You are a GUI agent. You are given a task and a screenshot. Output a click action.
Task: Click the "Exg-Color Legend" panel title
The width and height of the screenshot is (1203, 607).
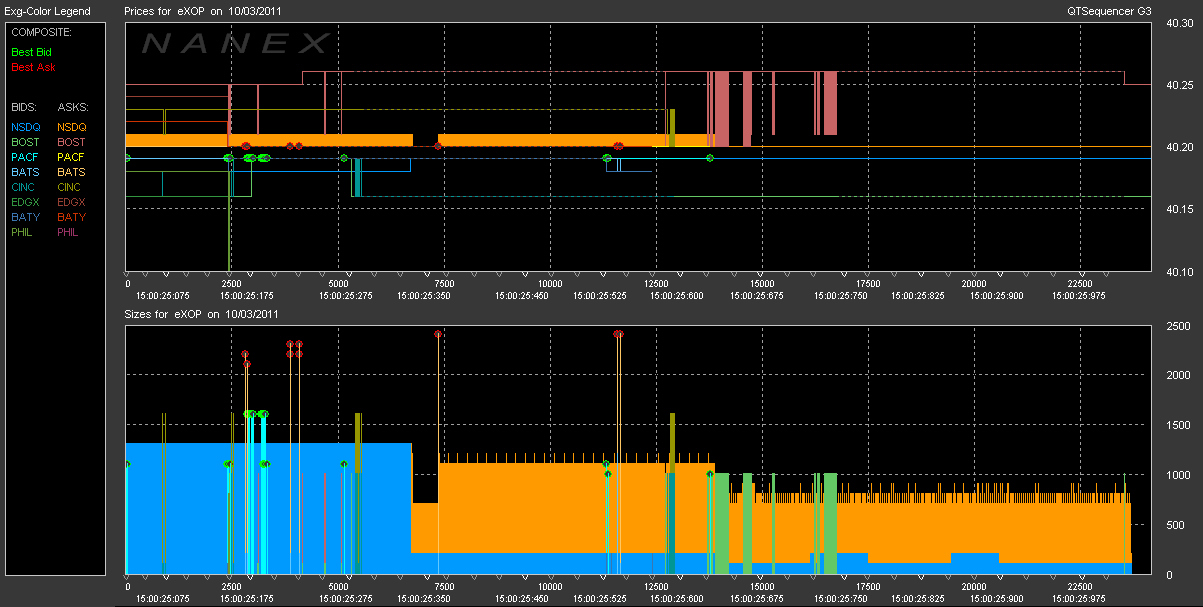(x=48, y=11)
